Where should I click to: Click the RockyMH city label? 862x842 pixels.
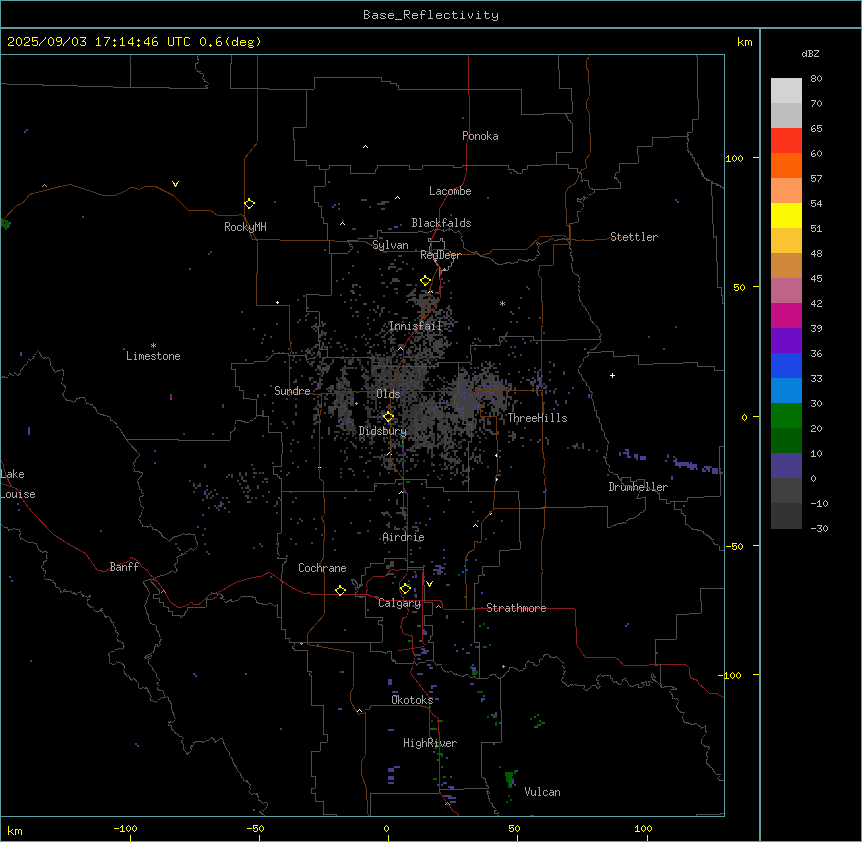coord(245,227)
